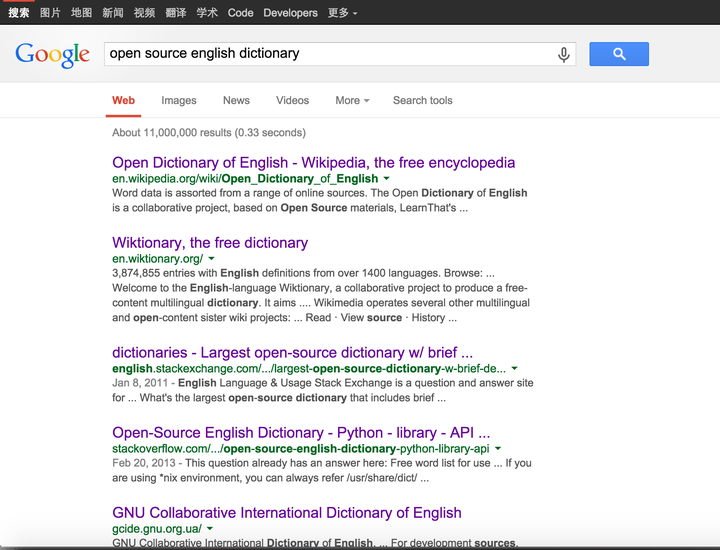Open Search tools options
Screen dimensions: 720x550
tap(422, 101)
